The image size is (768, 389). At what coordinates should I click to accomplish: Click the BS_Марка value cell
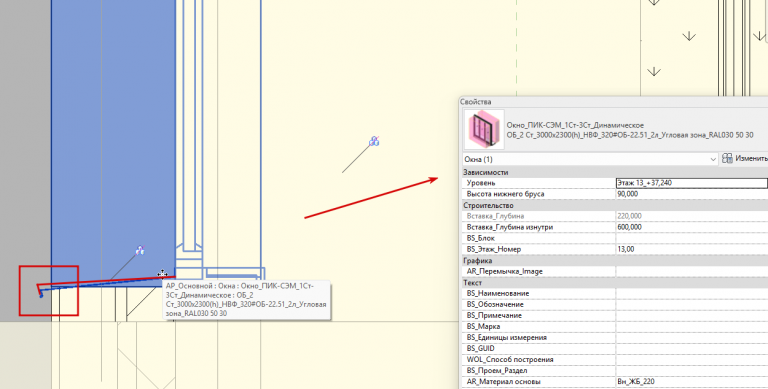692,326
